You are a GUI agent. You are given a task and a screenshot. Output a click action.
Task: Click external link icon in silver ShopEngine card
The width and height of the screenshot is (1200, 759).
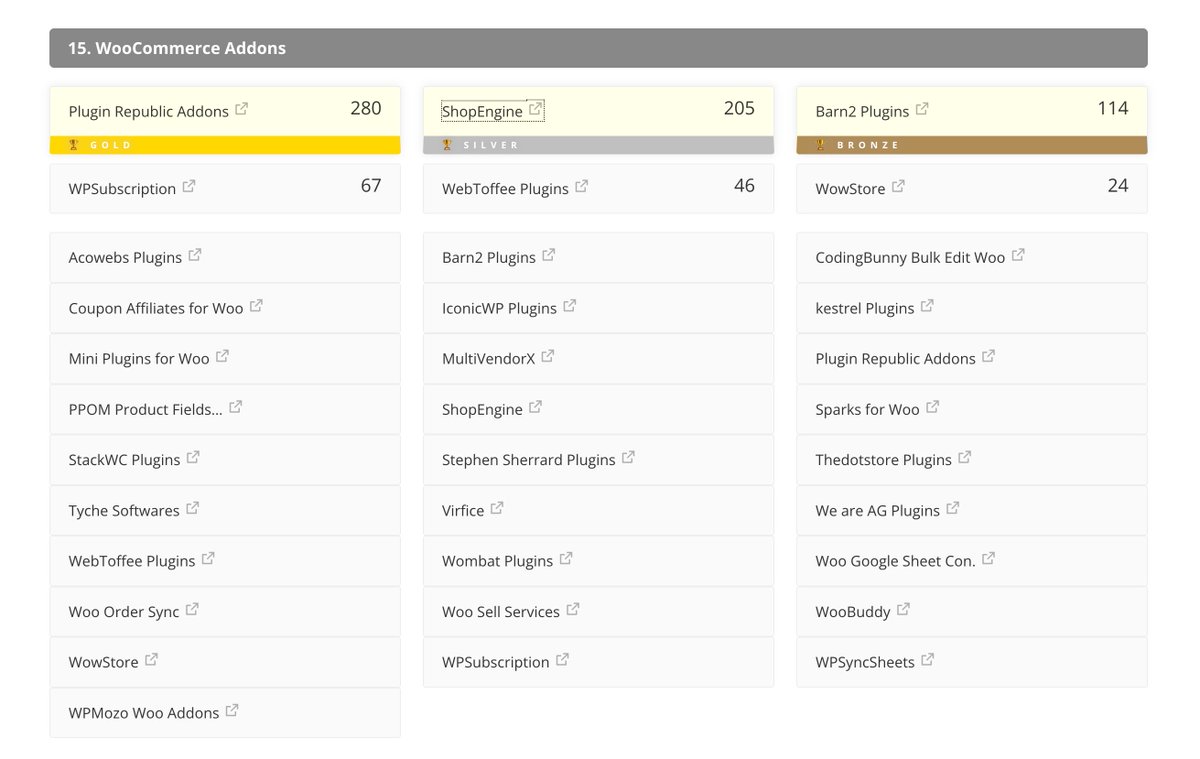pos(536,110)
